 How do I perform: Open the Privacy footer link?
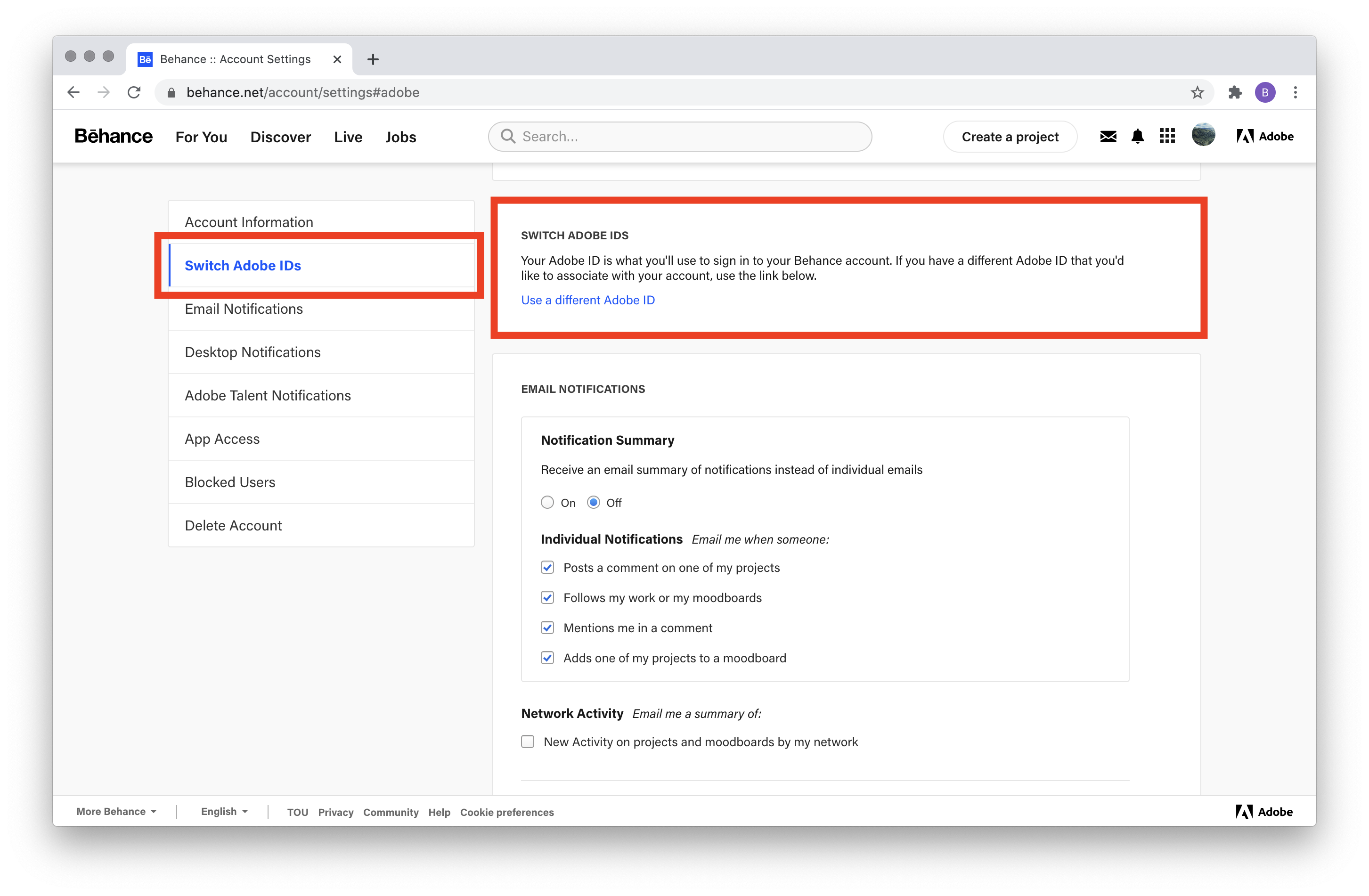(335, 812)
